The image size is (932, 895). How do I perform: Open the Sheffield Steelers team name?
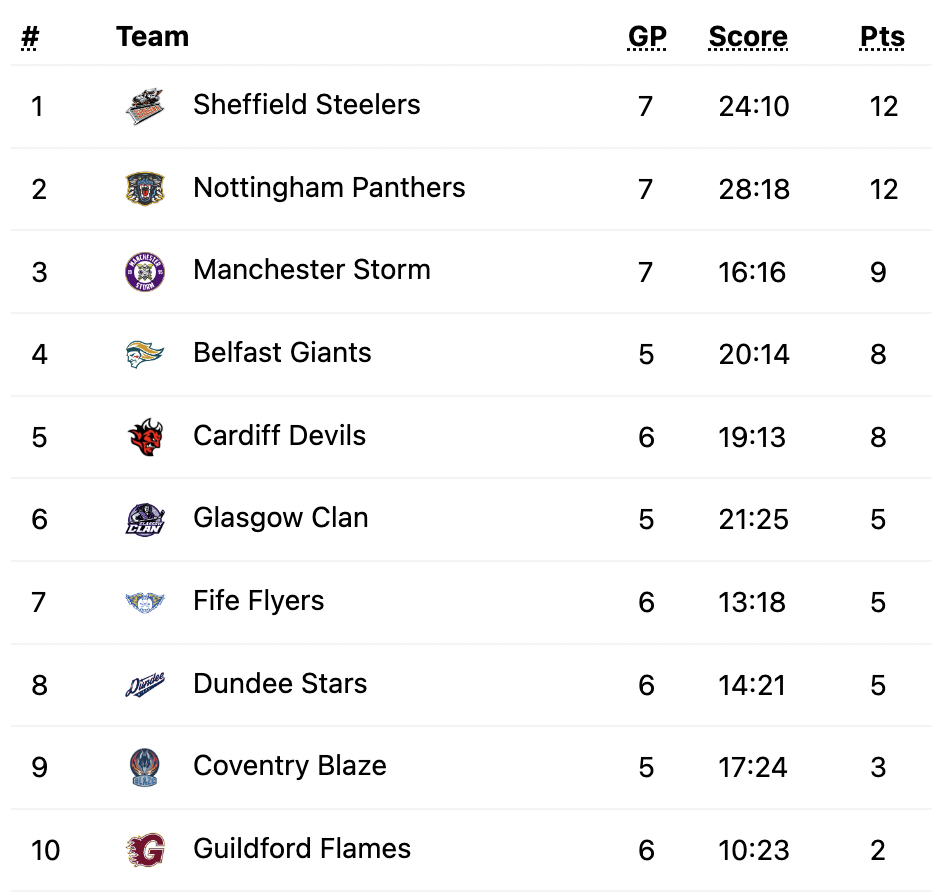(307, 105)
